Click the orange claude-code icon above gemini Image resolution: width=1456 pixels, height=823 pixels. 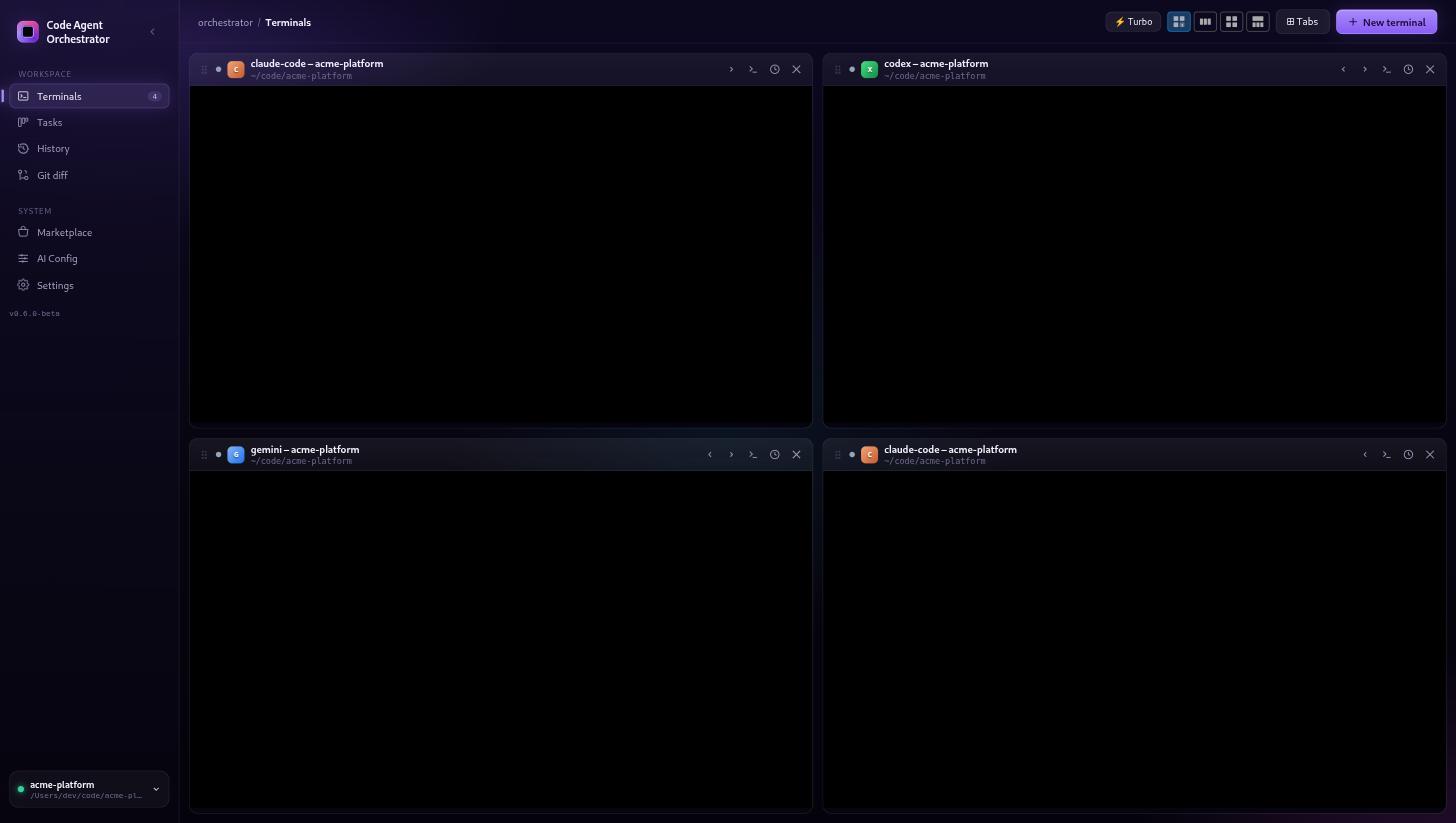coord(236,69)
